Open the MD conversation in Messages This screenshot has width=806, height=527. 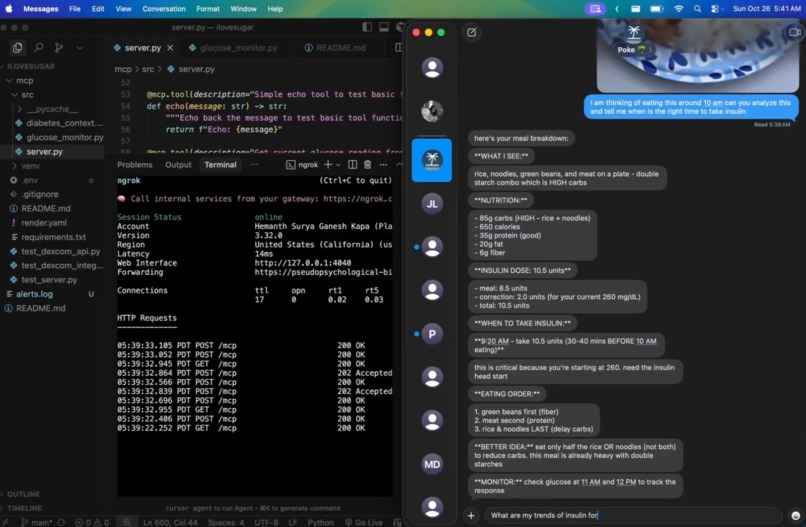(x=432, y=464)
